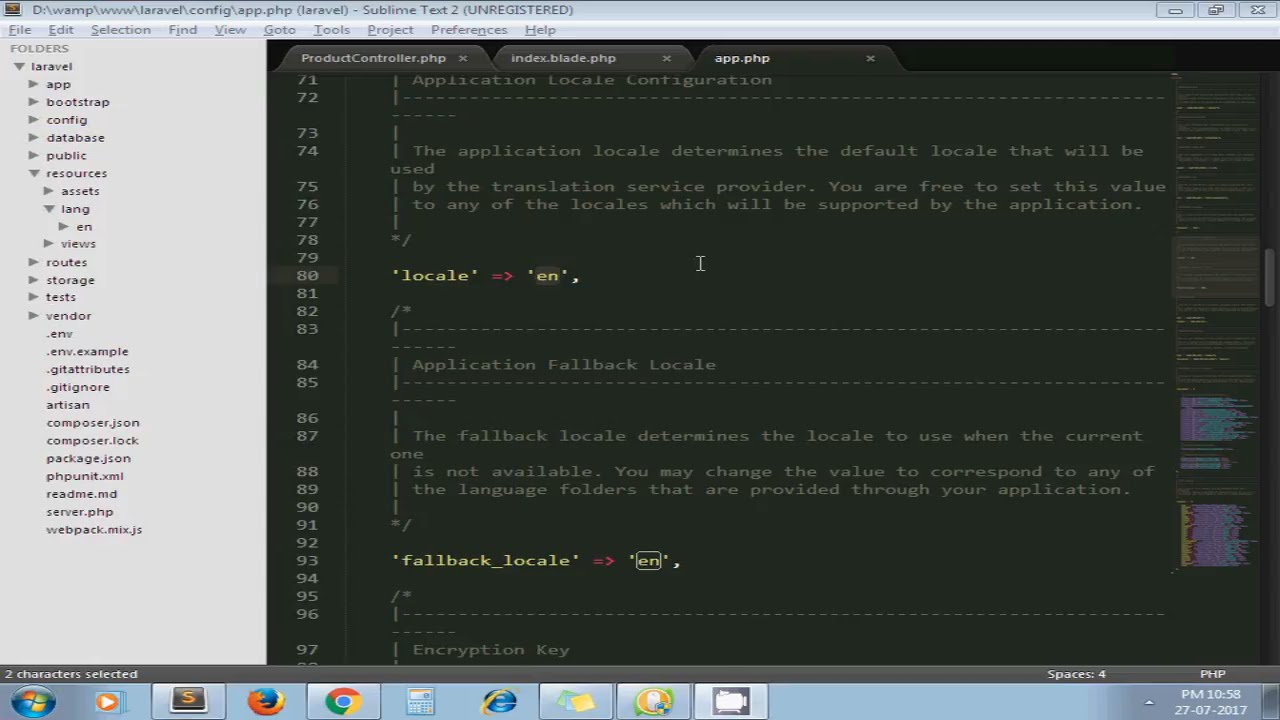The height and width of the screenshot is (720, 1280).
Task: Open the folders icon in taskbar
Action: 576,701
